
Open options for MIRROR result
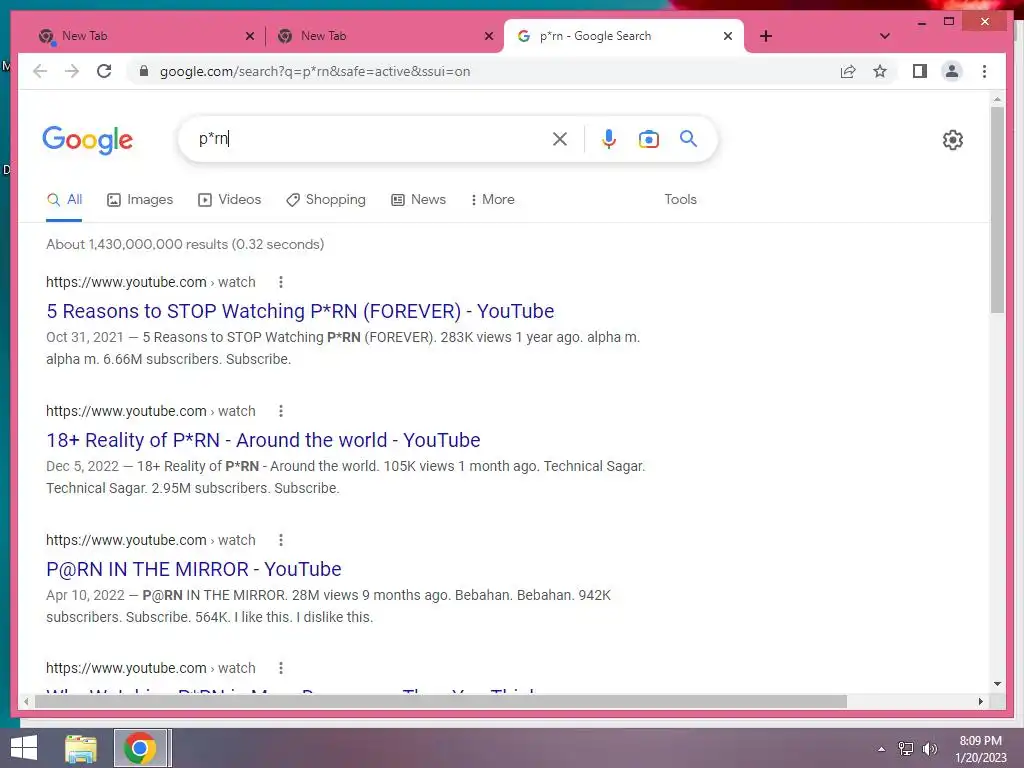point(281,540)
